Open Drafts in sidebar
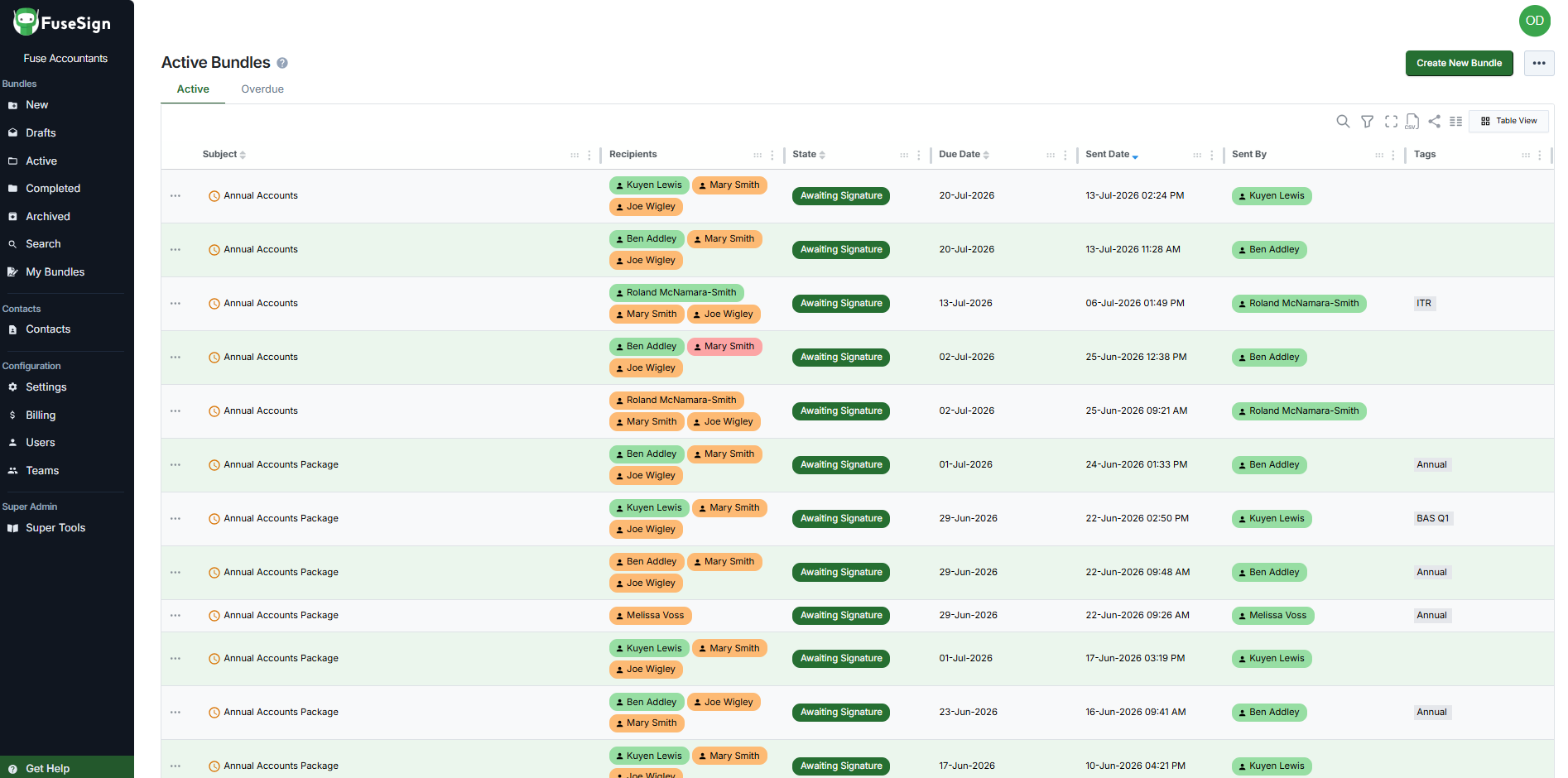This screenshot has height=778, width=1568. point(66,132)
